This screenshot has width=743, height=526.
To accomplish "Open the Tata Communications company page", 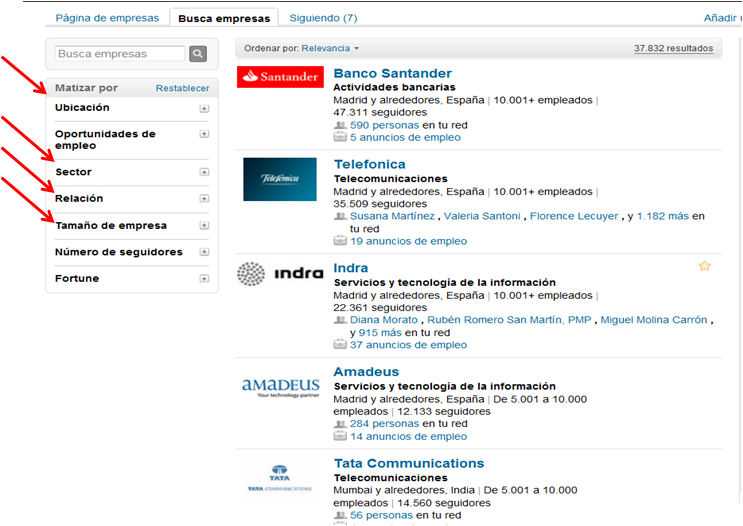I will tap(409, 463).
